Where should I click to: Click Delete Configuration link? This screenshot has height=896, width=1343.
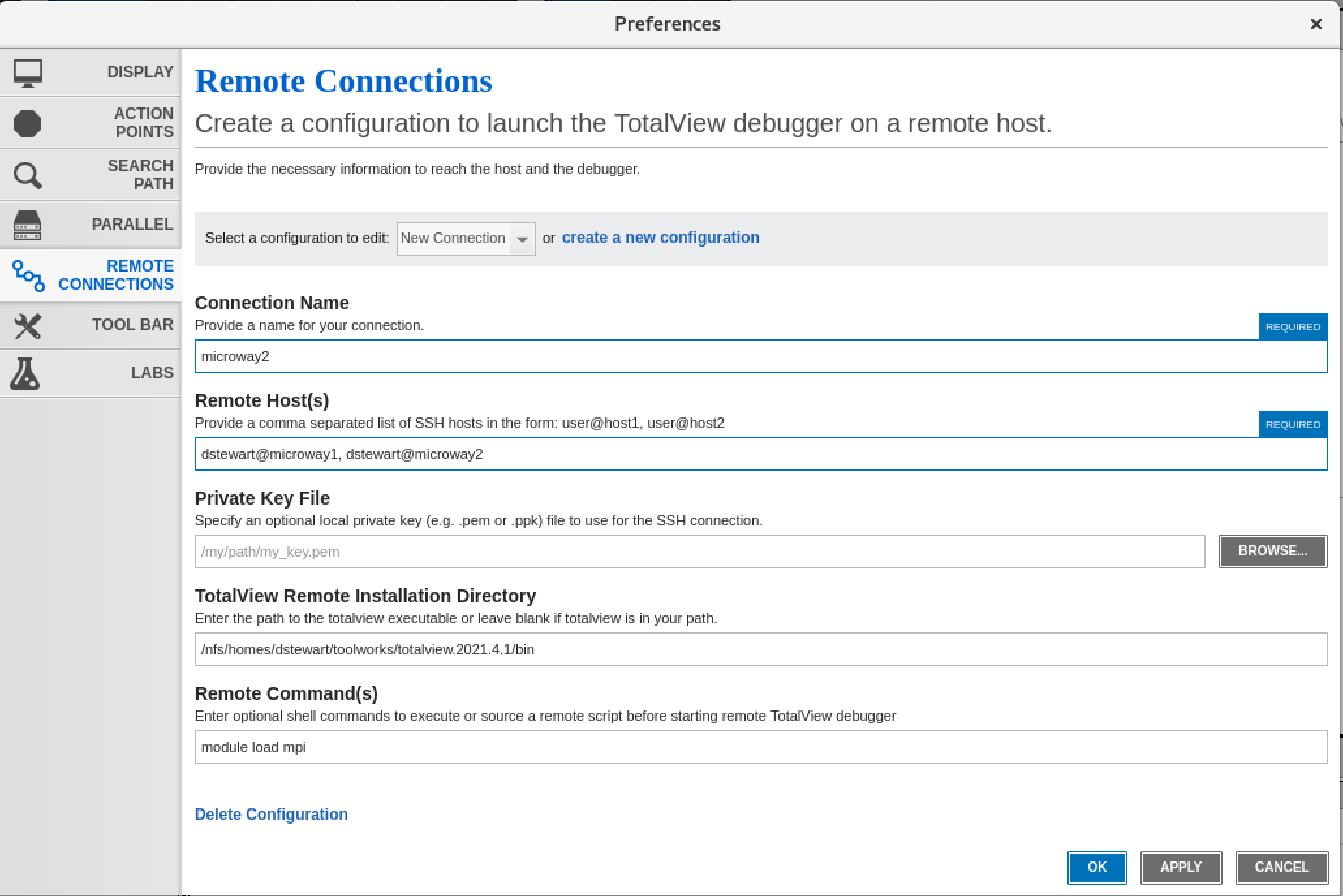pyautogui.click(x=271, y=815)
